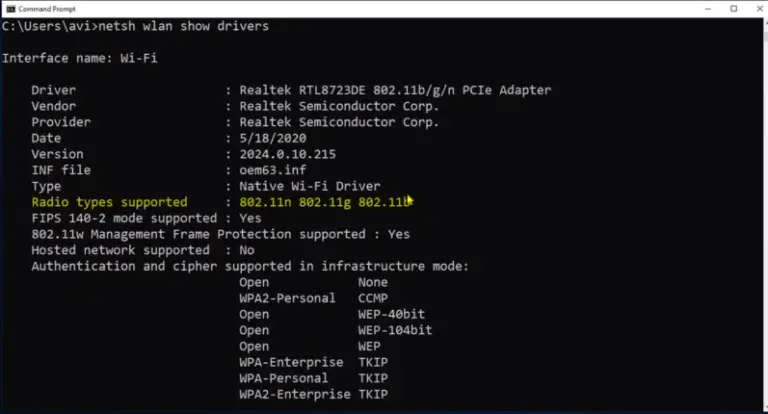Maximize the Command Prompt window
This screenshot has height=414, width=768.
point(733,8)
